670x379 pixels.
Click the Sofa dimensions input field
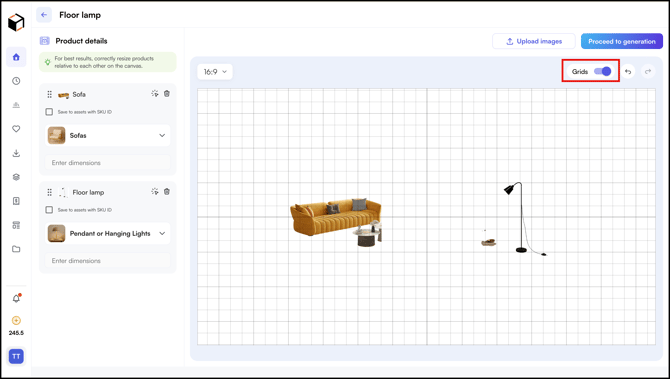pos(108,163)
